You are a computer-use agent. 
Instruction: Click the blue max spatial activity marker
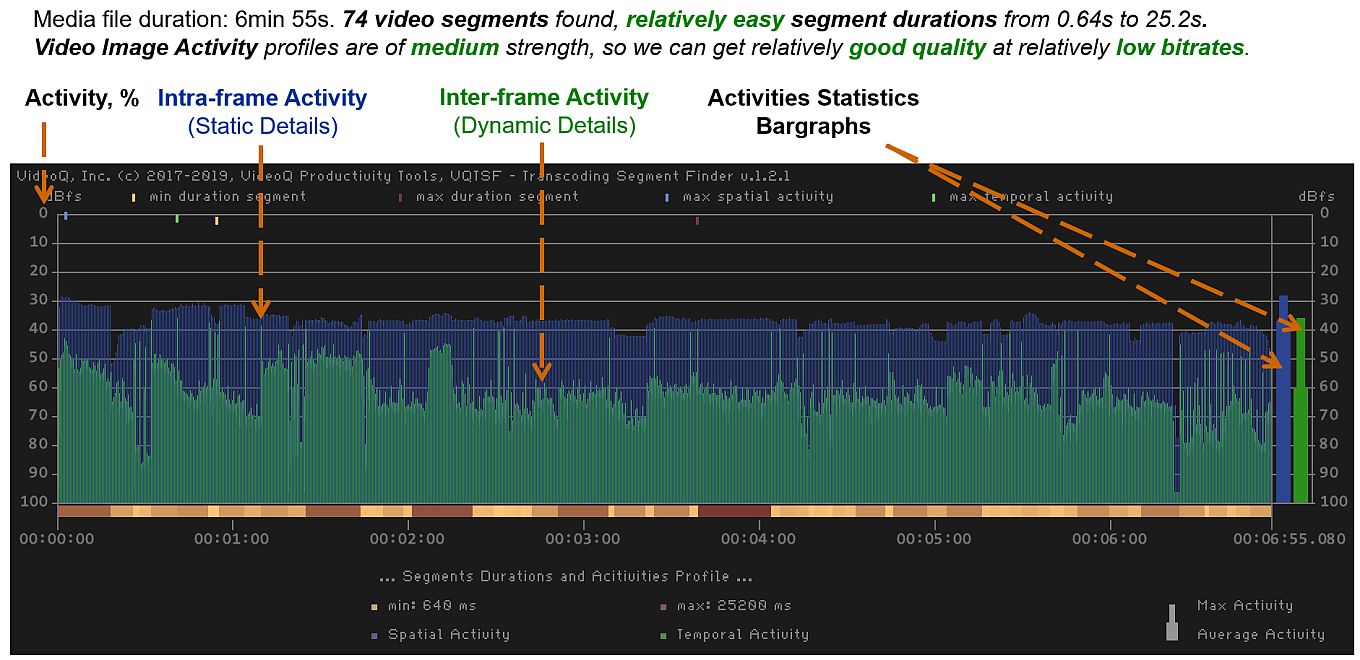pos(66,215)
